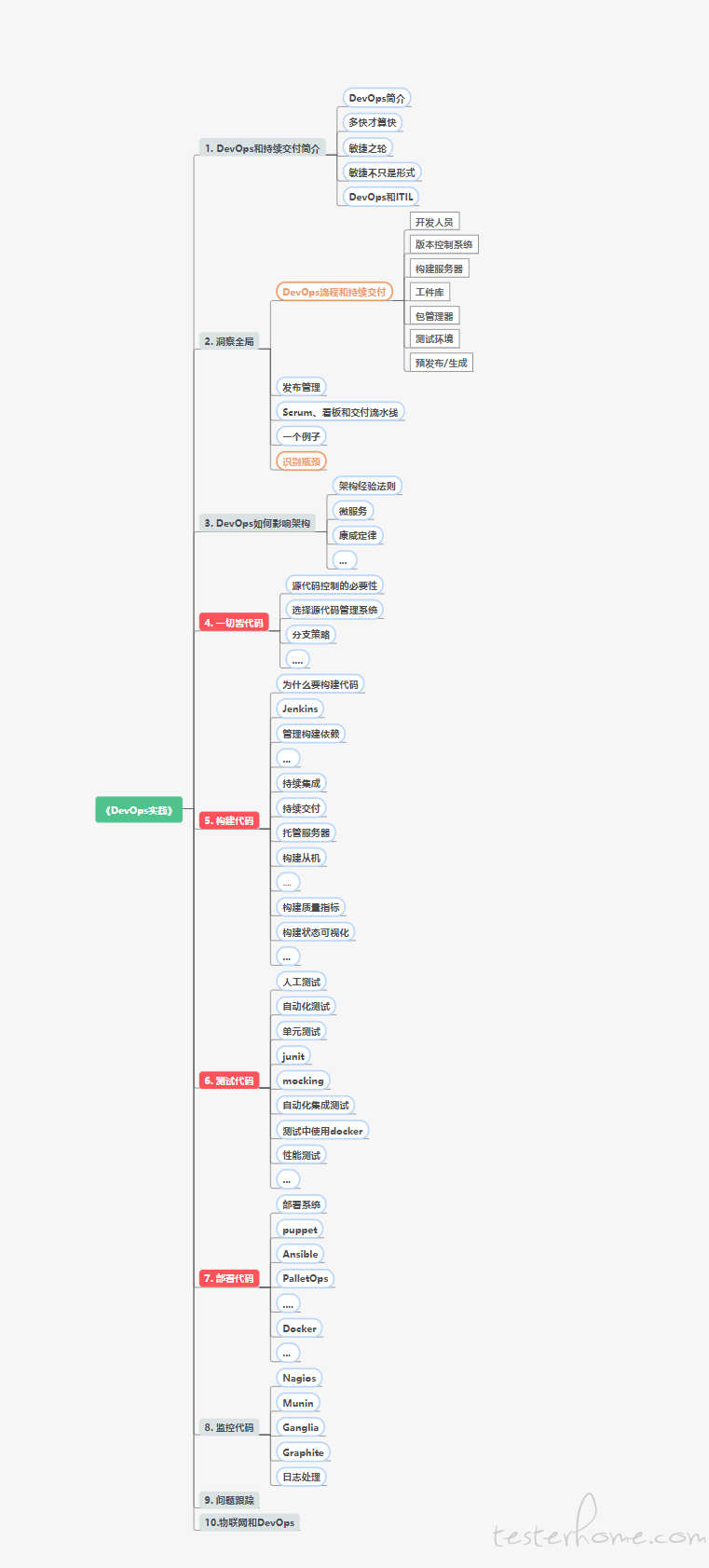The width and height of the screenshot is (709, 1568).
Task: Select the red '7. 部署代码' node
Action: [228, 1278]
